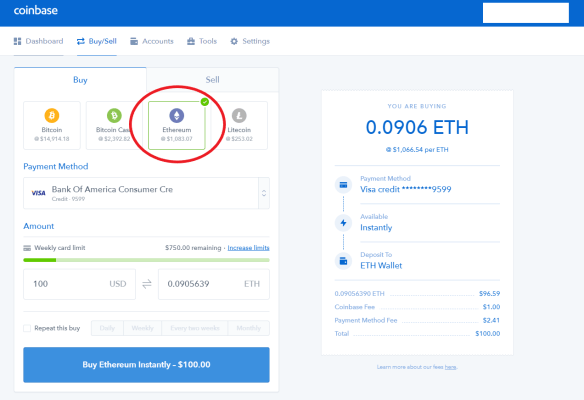Click Buy Ethereum Instantly - $100.00 button
Image resolution: width=584 pixels, height=400 pixels.
coord(146,365)
